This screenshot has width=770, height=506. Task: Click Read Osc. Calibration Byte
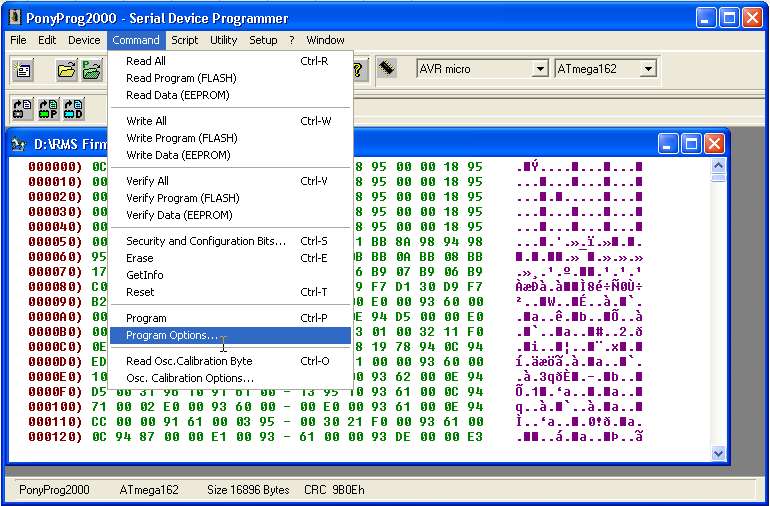189,361
